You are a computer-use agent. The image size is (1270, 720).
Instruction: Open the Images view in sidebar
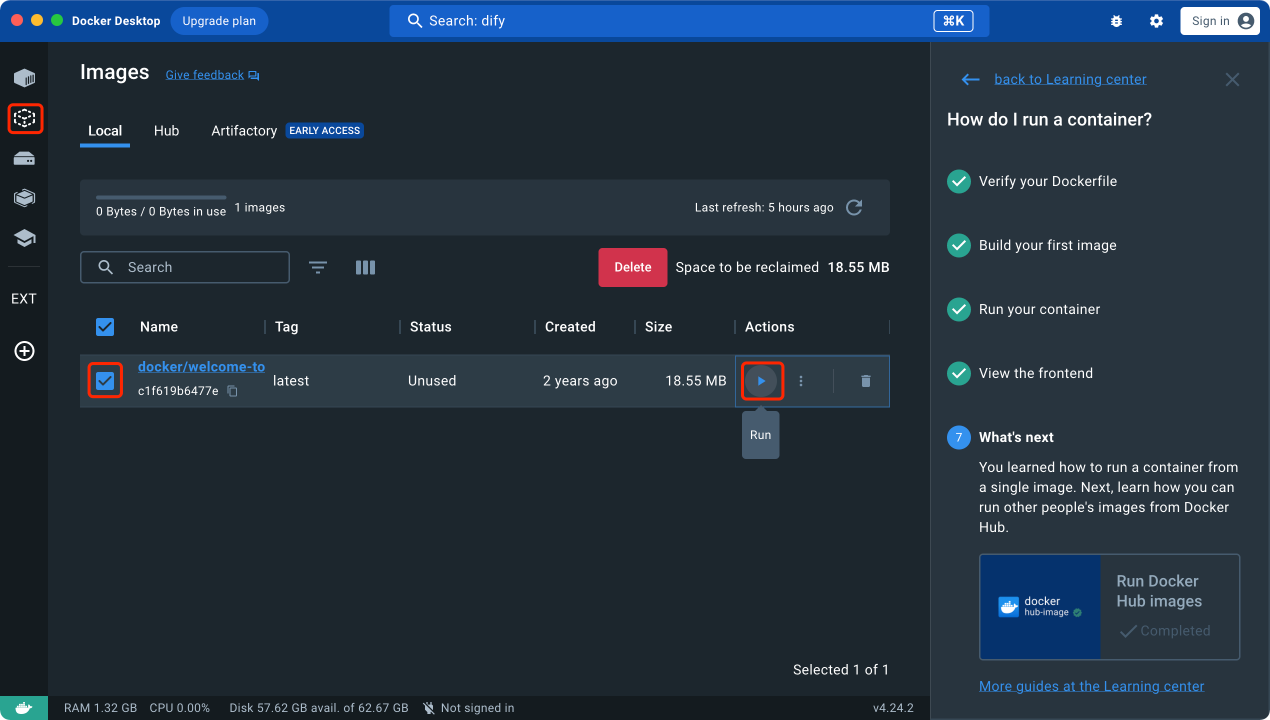tap(24, 118)
